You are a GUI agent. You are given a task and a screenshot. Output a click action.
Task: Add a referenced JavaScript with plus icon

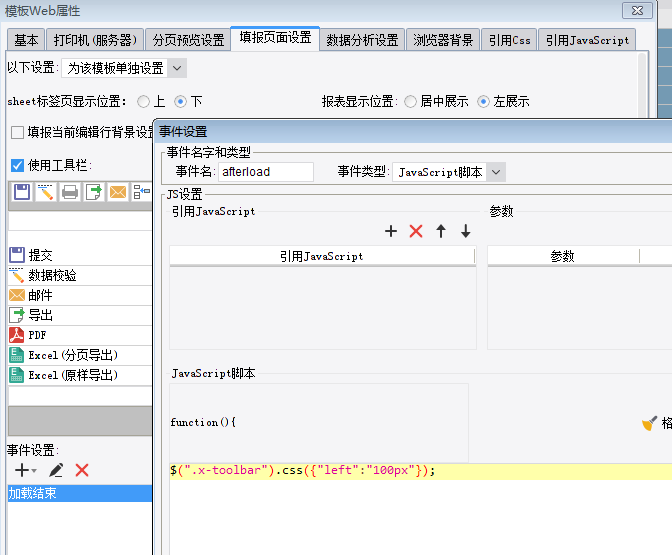[x=391, y=231]
